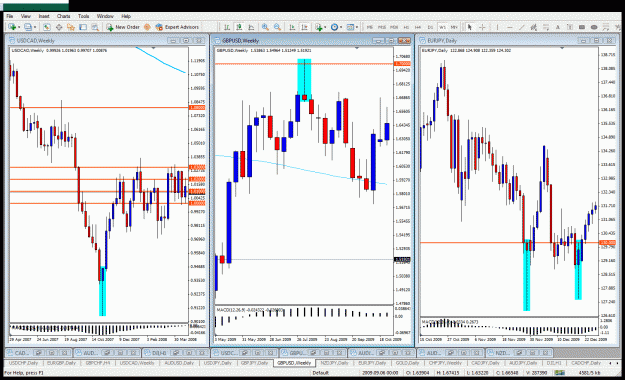Screen dimensions: 625x380
Task: Switch chart to bar chart
Action: (x=227, y=27)
